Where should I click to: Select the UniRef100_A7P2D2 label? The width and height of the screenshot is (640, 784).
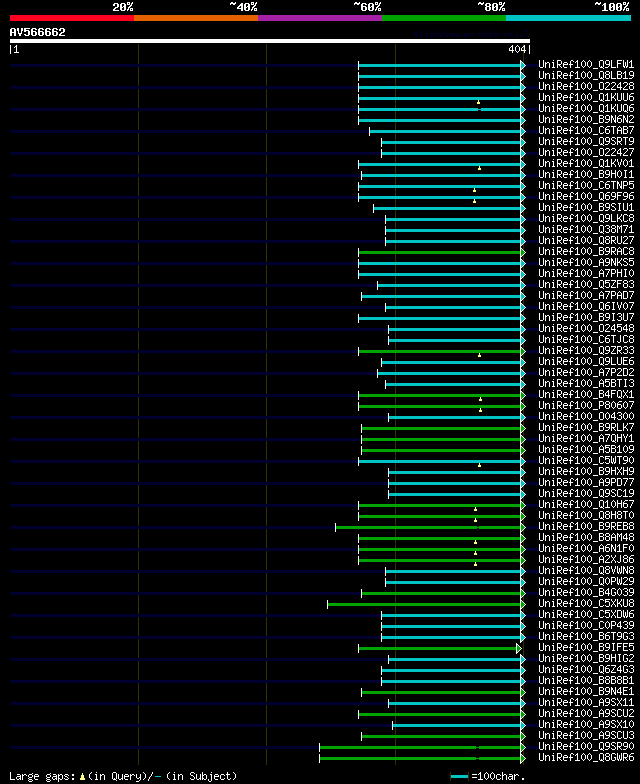(x=586, y=372)
